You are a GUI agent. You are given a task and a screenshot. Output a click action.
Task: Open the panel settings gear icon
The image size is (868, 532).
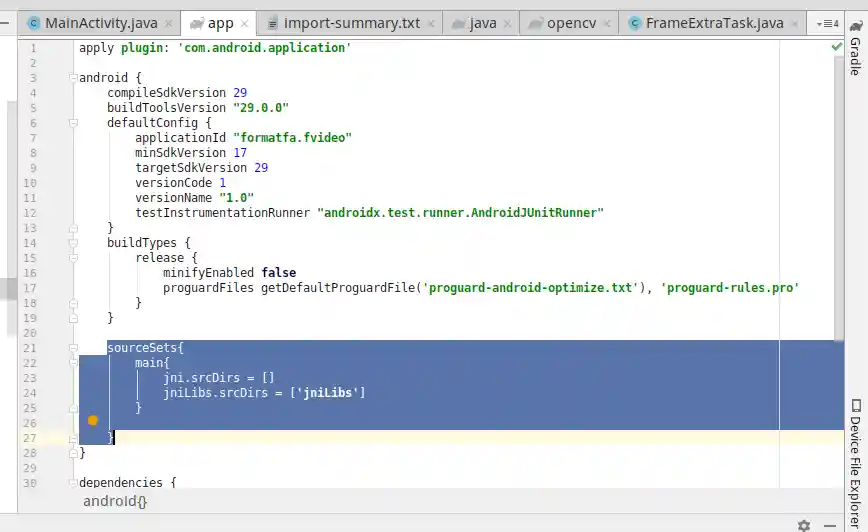click(x=804, y=525)
